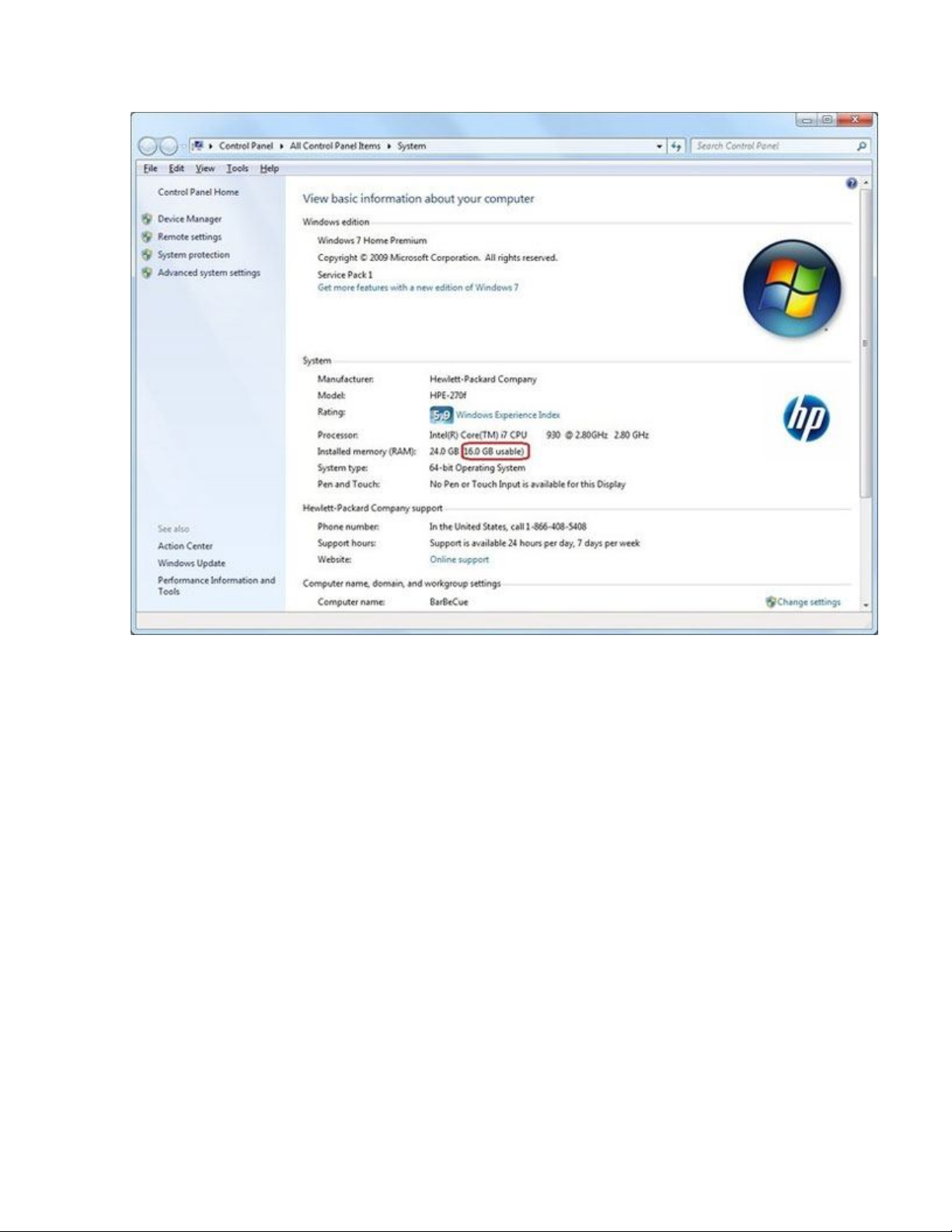This screenshot has width=952, height=1232.
Task: Click the Advanced system settings shield icon
Action: tap(147, 273)
